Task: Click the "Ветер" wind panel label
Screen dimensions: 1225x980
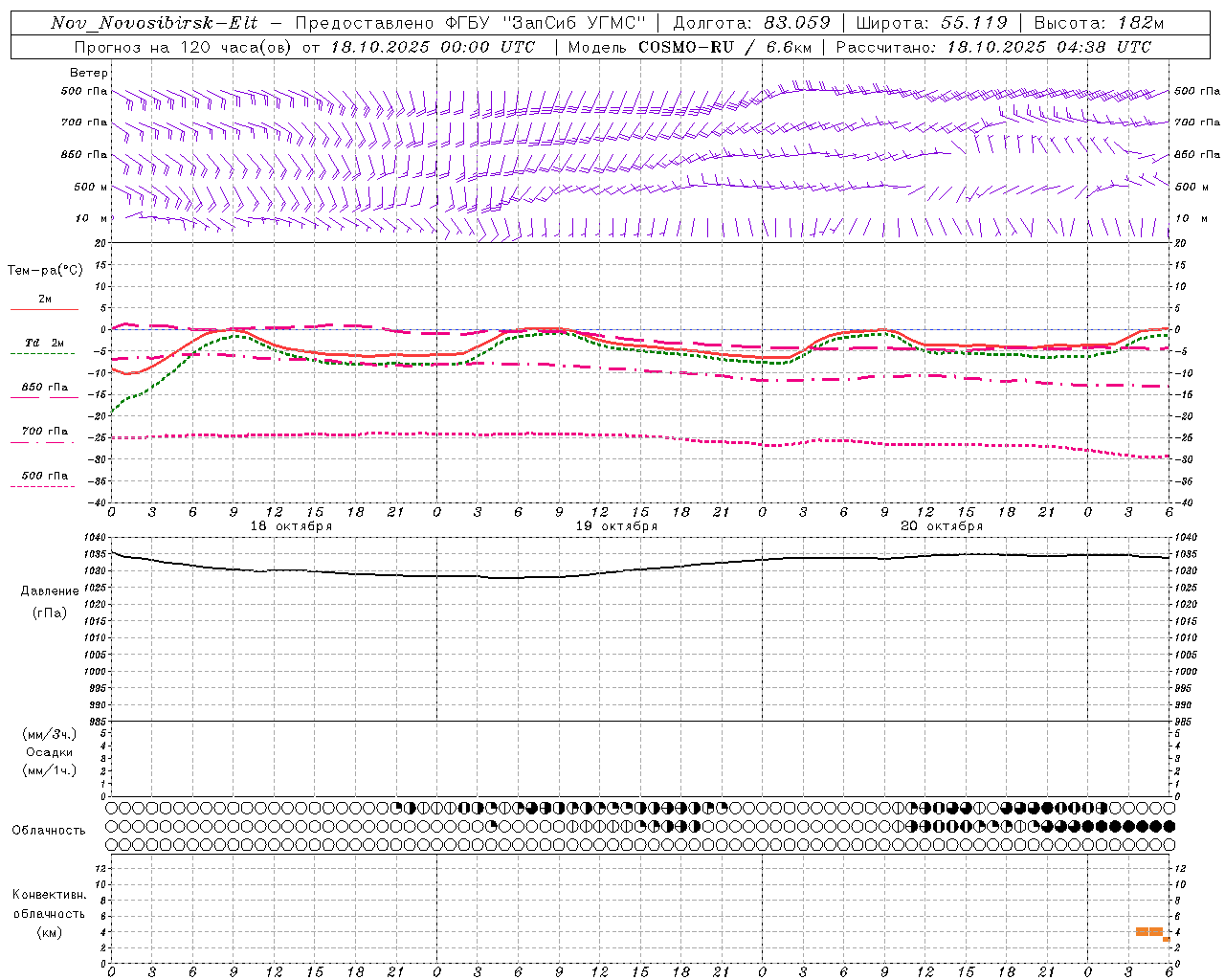Action: (89, 73)
